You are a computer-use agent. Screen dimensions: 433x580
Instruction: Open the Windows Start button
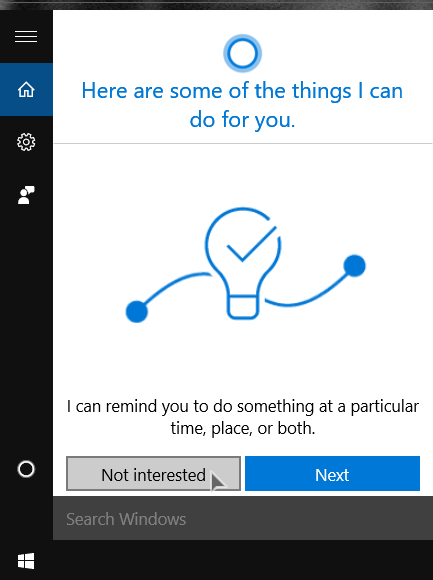point(26,561)
